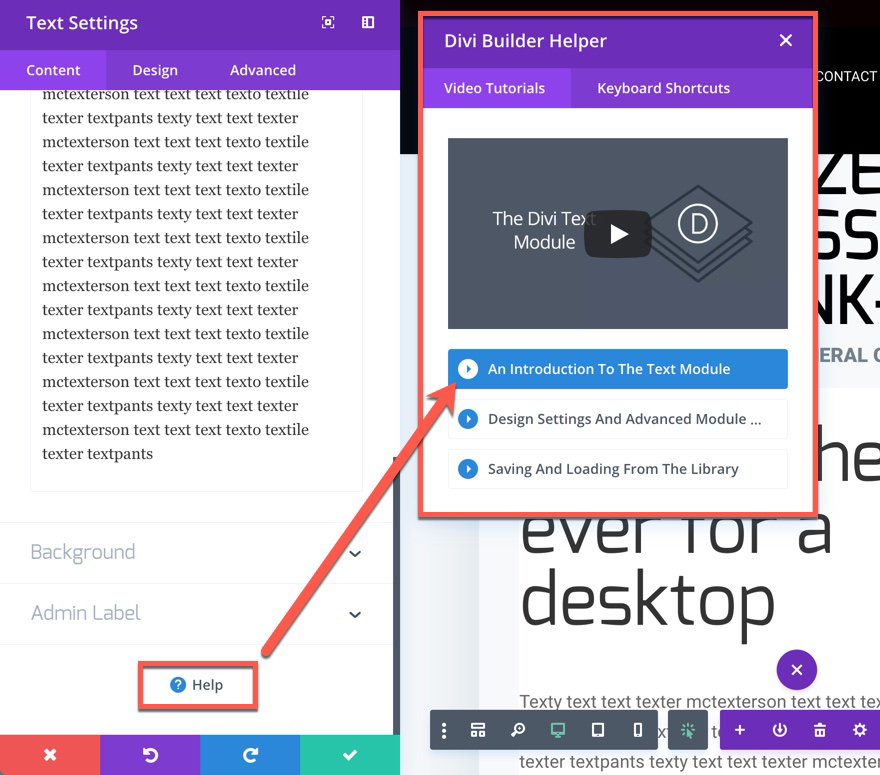880x775 pixels.
Task: Open three-dot builder options menu
Action: coord(445,731)
